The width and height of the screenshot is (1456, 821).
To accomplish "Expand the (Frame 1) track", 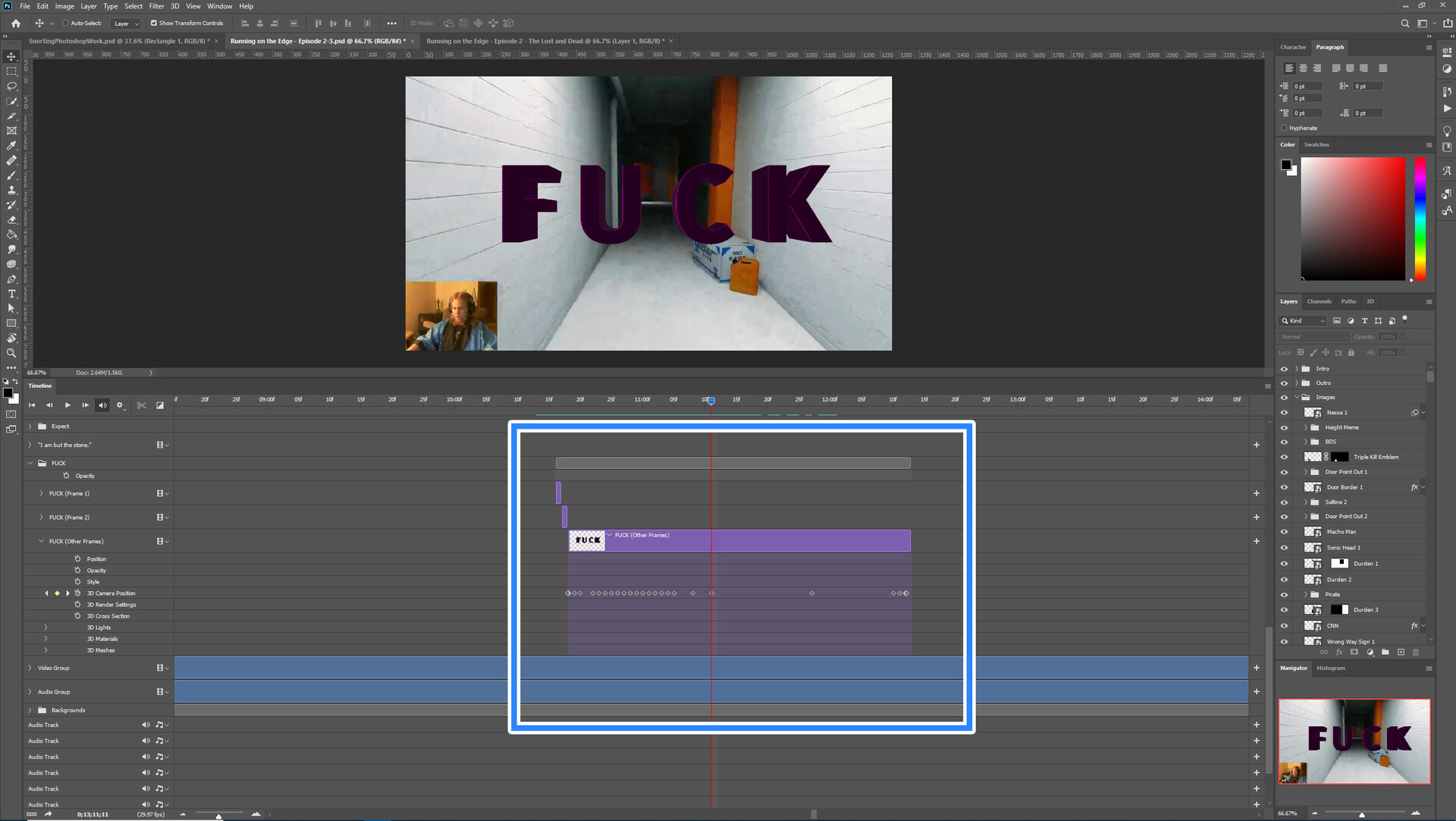I will [x=41, y=494].
